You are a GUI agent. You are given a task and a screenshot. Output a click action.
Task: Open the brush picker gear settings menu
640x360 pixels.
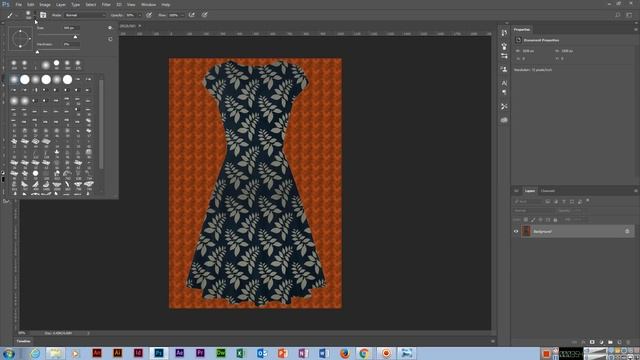pyautogui.click(x=110, y=28)
